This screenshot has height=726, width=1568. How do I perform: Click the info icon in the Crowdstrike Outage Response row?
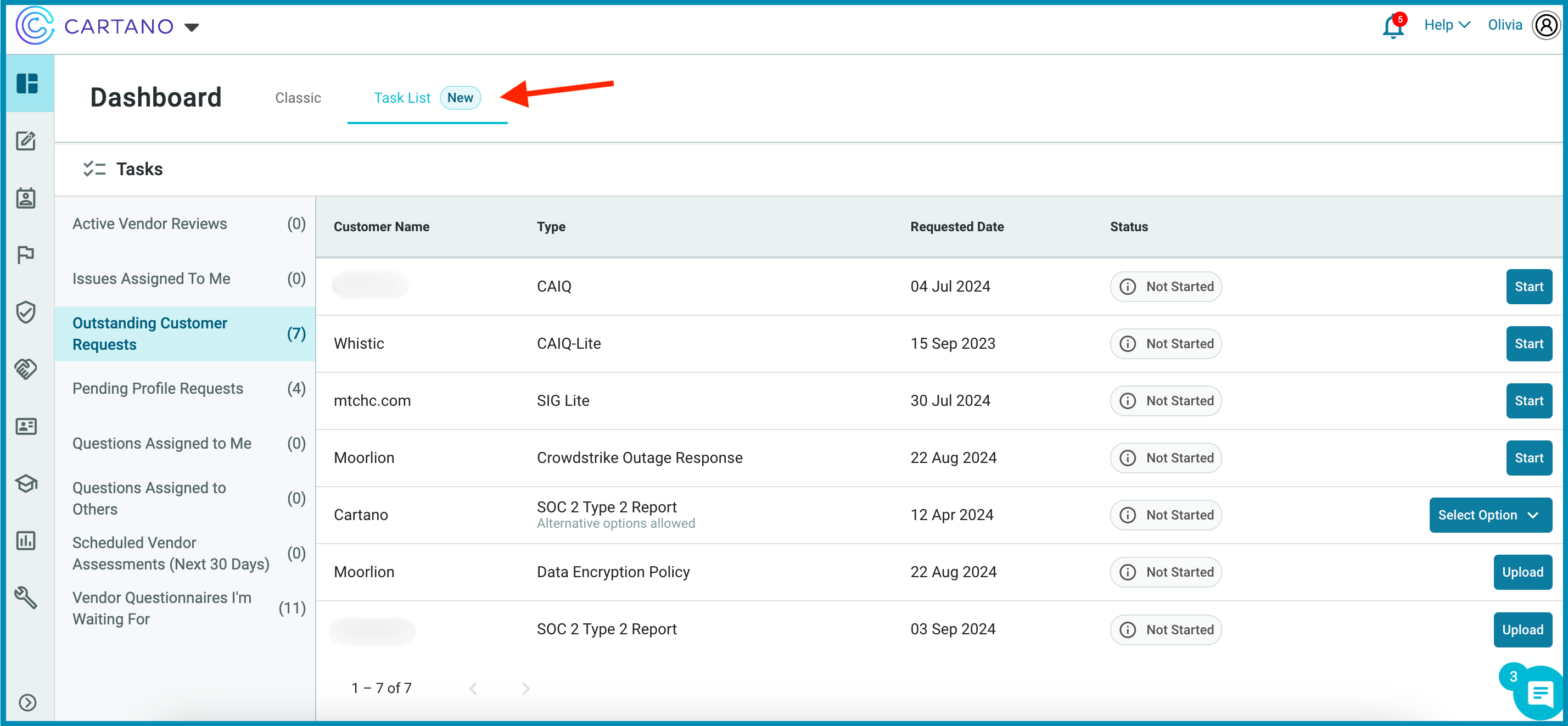pyautogui.click(x=1128, y=458)
